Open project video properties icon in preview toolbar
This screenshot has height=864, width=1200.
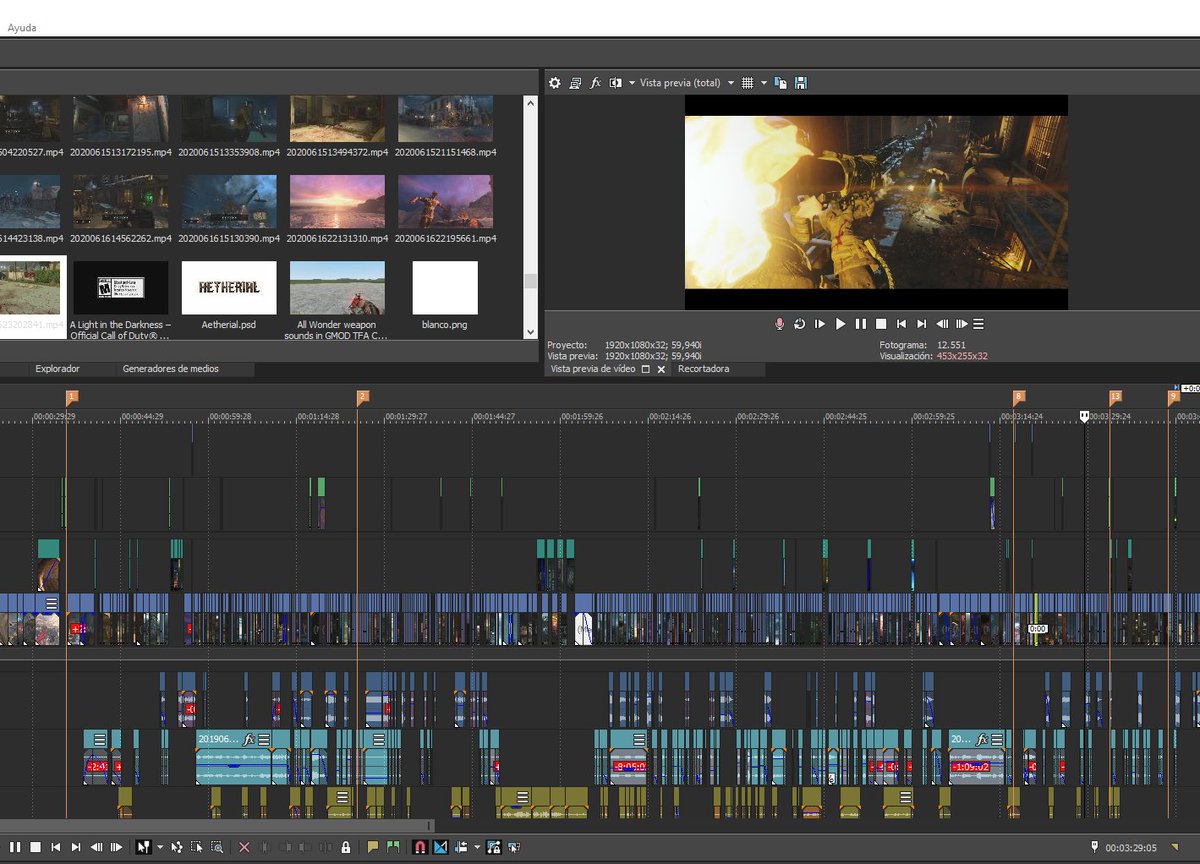(575, 83)
